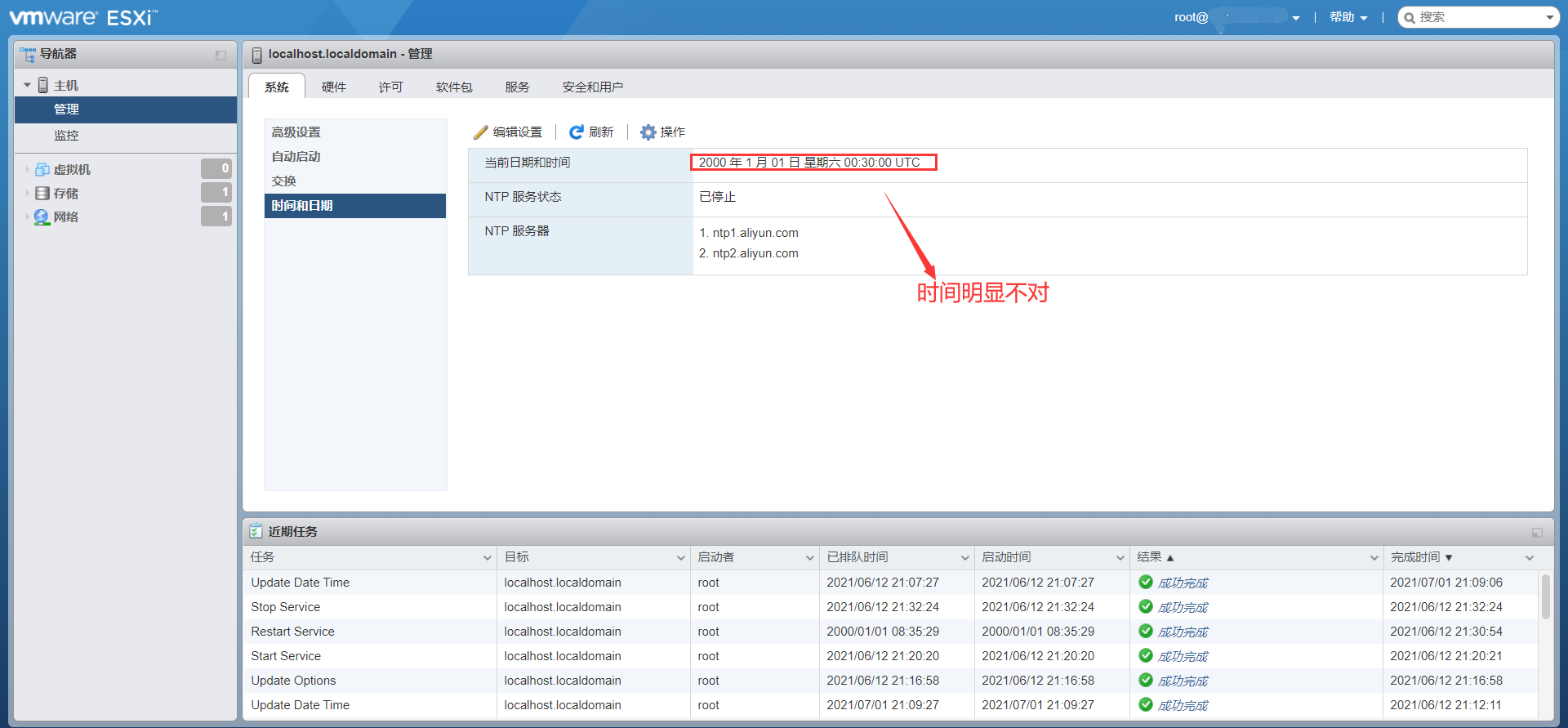Click the Networking globe icon in navigator
This screenshot has width=1568, height=728.
(x=42, y=217)
